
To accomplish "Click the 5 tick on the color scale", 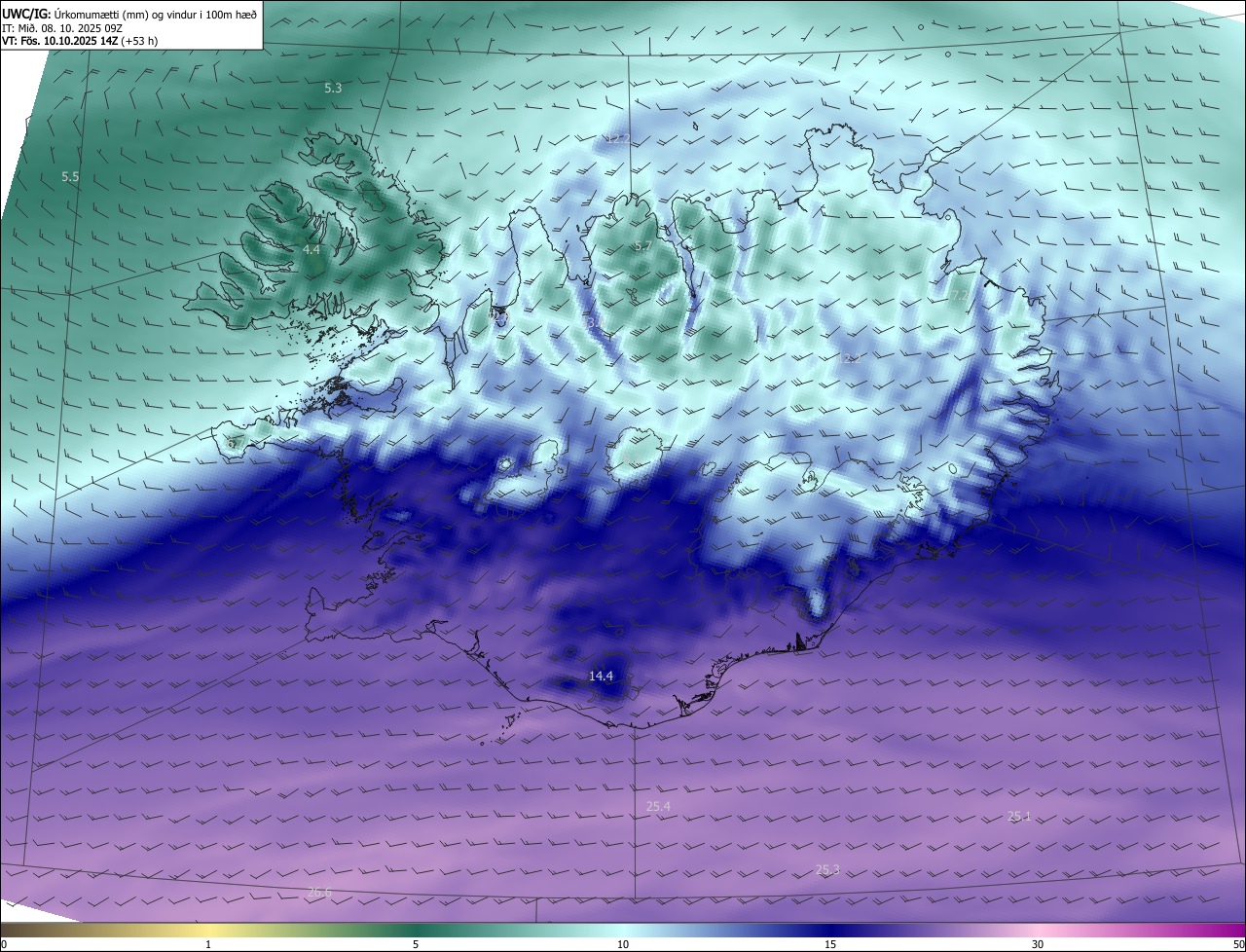I will click(x=416, y=944).
